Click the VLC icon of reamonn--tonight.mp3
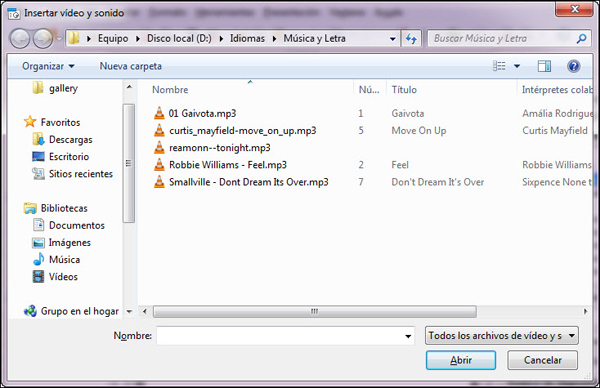 click(159, 148)
